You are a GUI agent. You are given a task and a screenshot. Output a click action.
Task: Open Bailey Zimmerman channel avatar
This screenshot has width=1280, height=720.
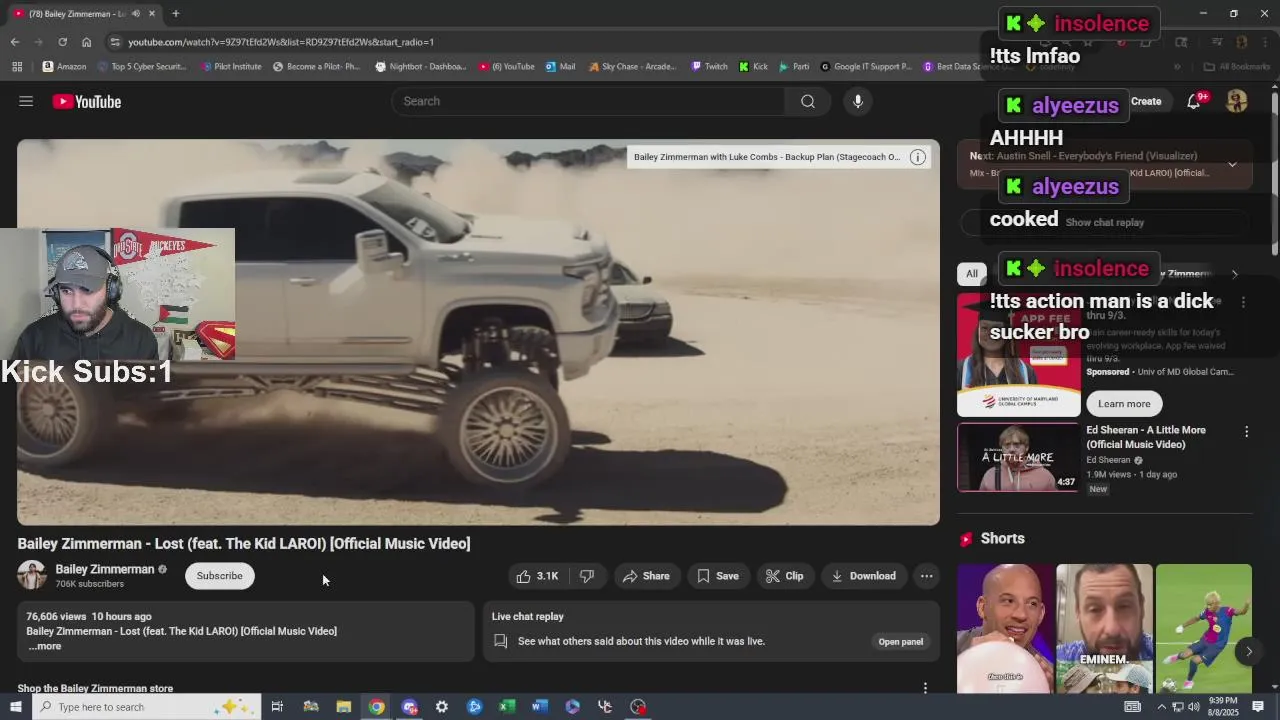click(32, 576)
